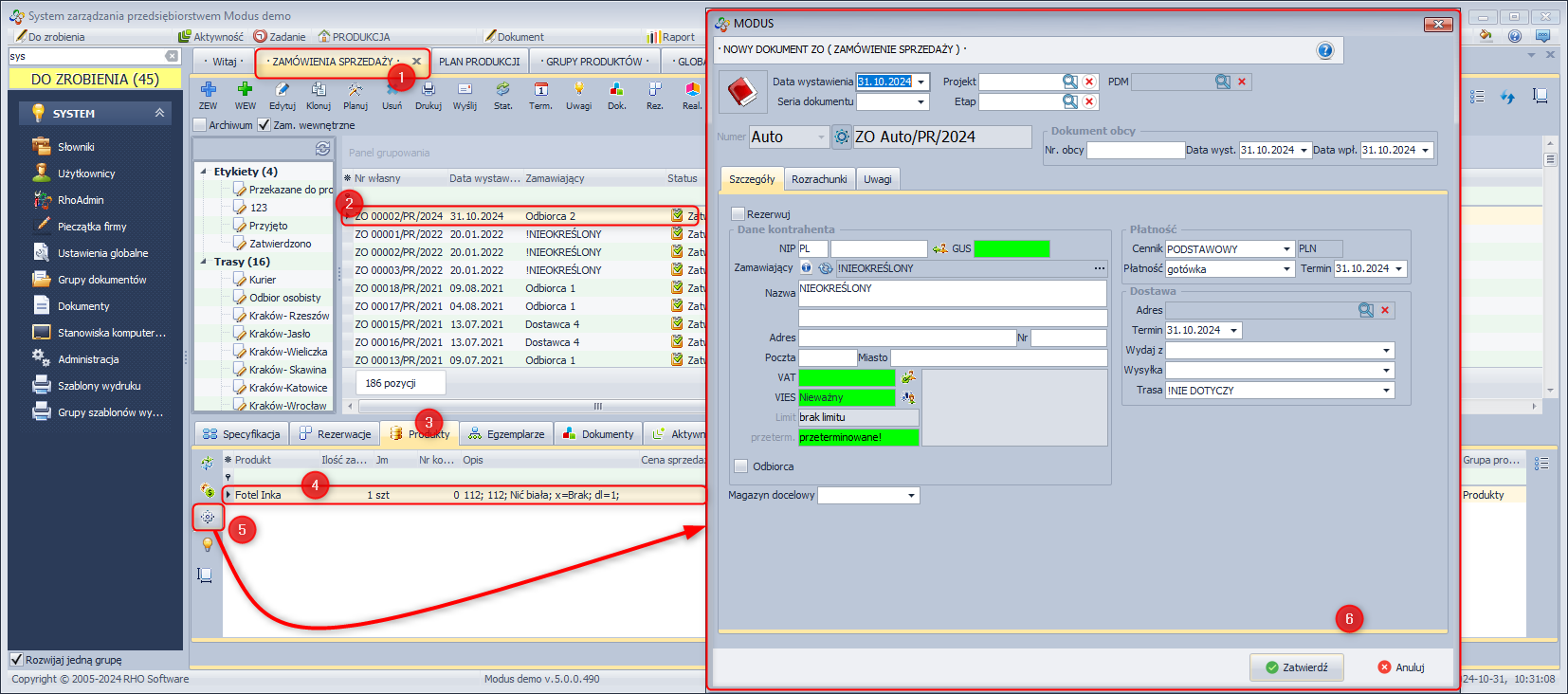Toggle the Archiwum checkbox
Image resolution: width=1568 pixels, height=694 pixels.
click(200, 125)
